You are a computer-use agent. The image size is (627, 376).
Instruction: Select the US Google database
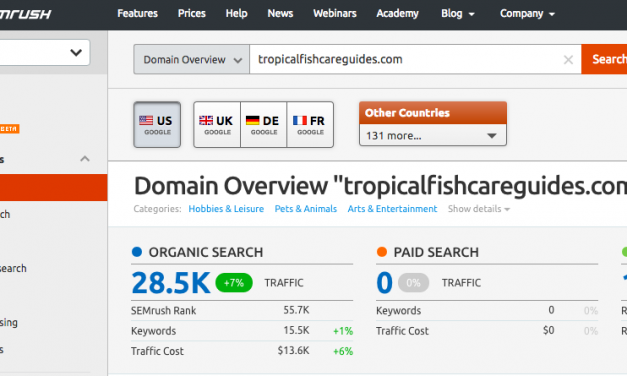[157, 125]
